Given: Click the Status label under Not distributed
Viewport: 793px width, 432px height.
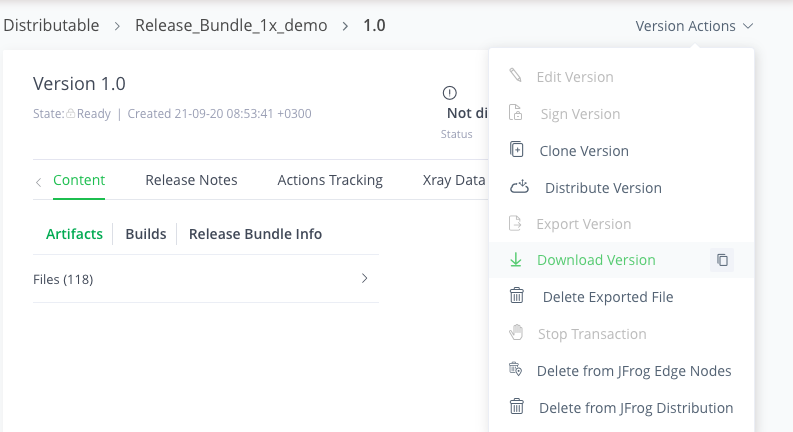Looking at the screenshot, I should (x=457, y=134).
